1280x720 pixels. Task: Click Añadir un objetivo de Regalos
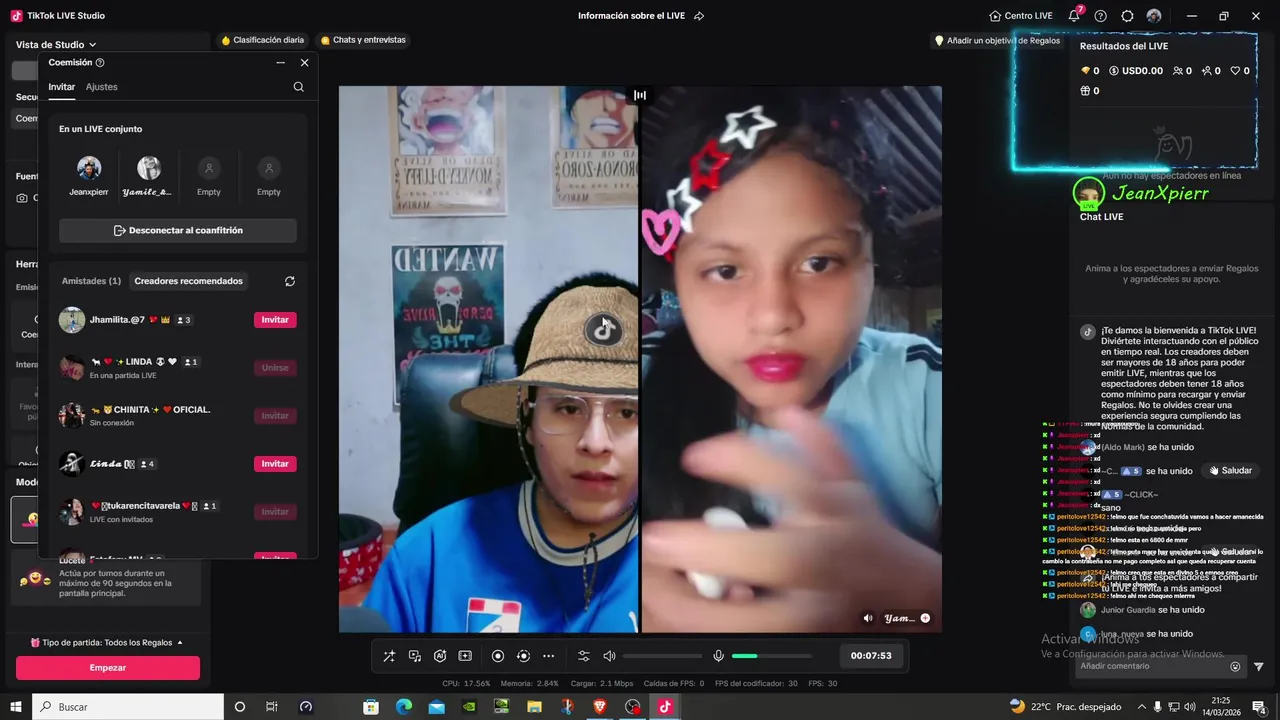point(997,41)
